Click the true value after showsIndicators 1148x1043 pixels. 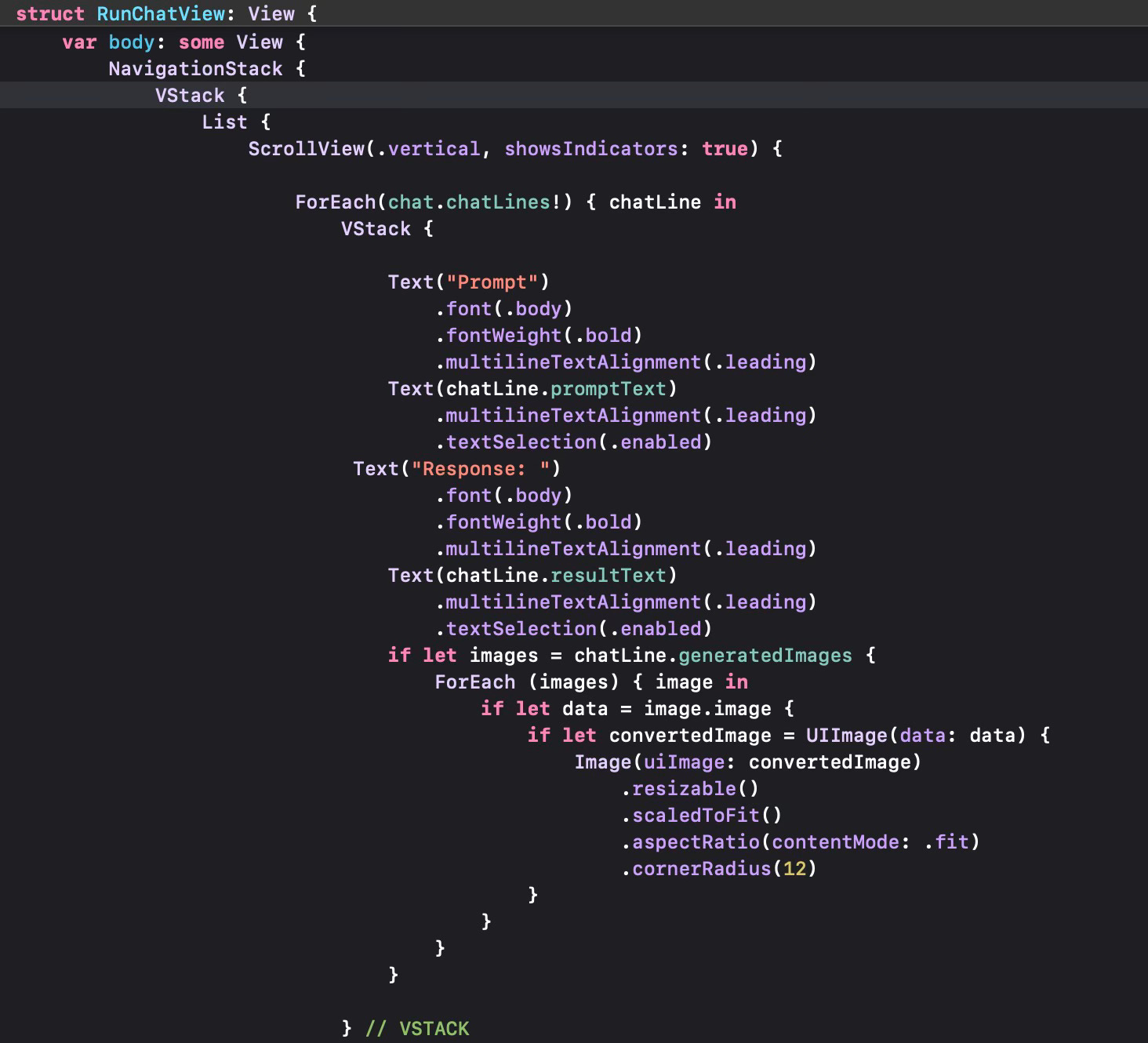tap(725, 148)
